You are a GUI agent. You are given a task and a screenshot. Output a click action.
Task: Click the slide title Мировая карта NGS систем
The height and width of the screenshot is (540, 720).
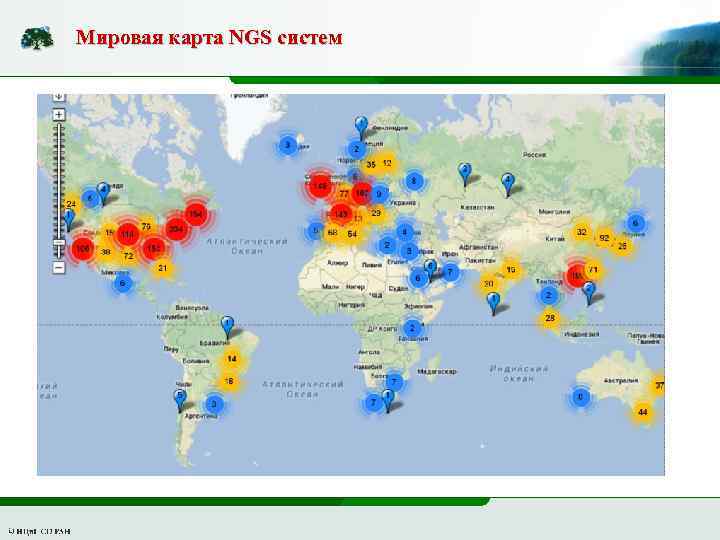click(x=209, y=37)
